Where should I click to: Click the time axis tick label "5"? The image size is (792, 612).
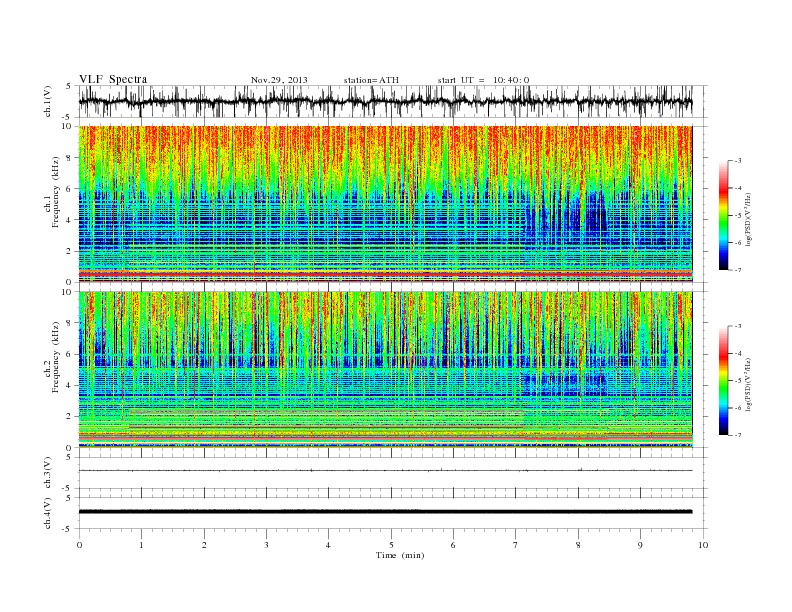coord(391,545)
